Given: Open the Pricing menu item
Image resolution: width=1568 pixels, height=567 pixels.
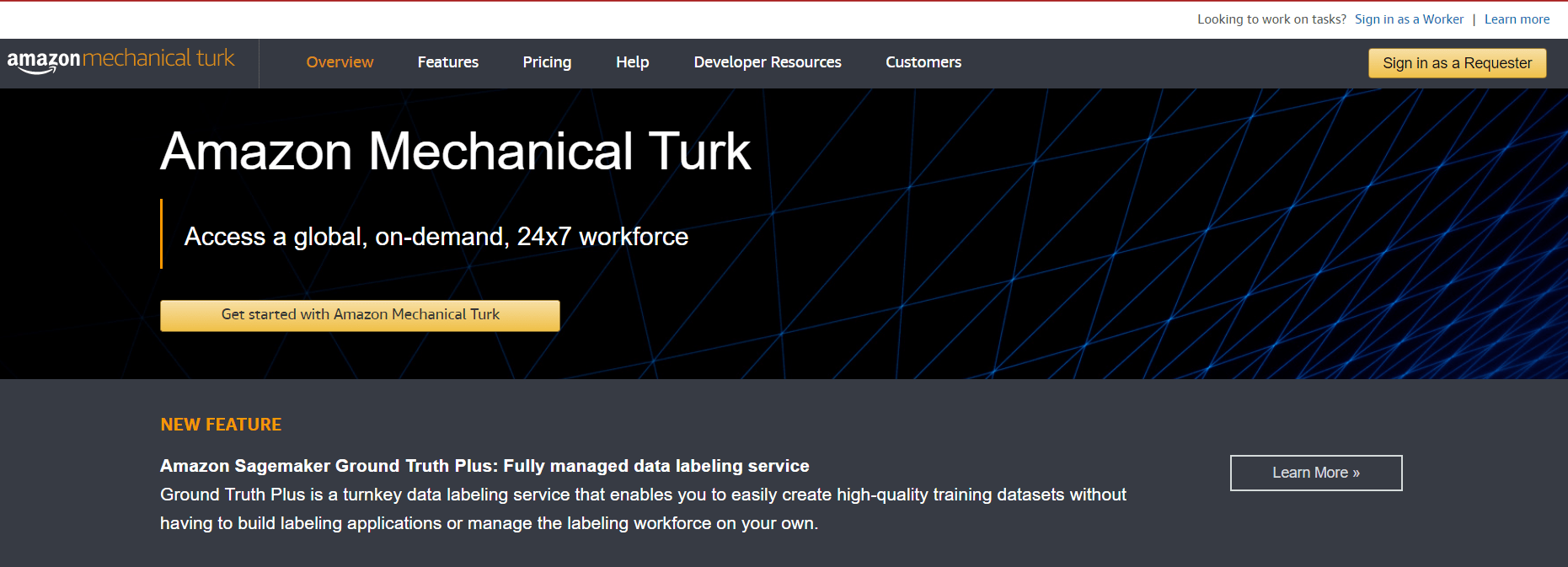Looking at the screenshot, I should pos(547,62).
